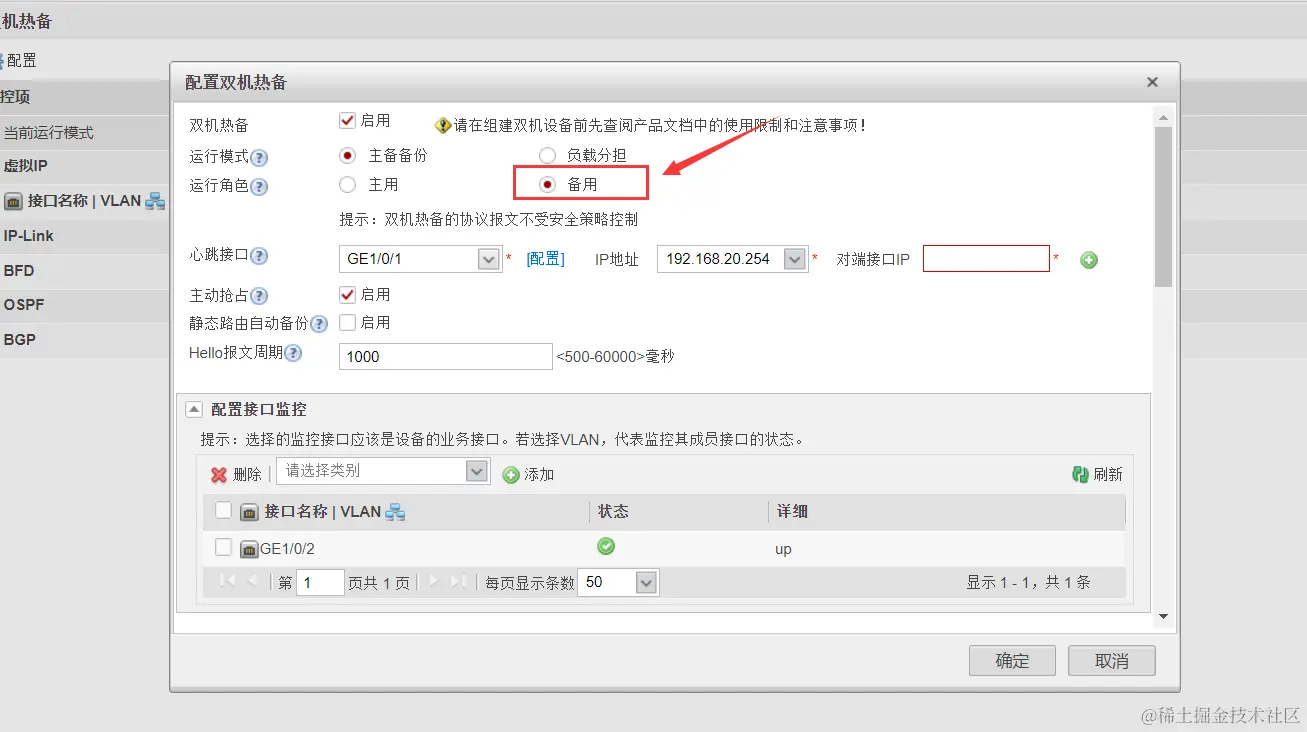Select 主用 role radio button
The width and height of the screenshot is (1307, 732).
pos(348,184)
